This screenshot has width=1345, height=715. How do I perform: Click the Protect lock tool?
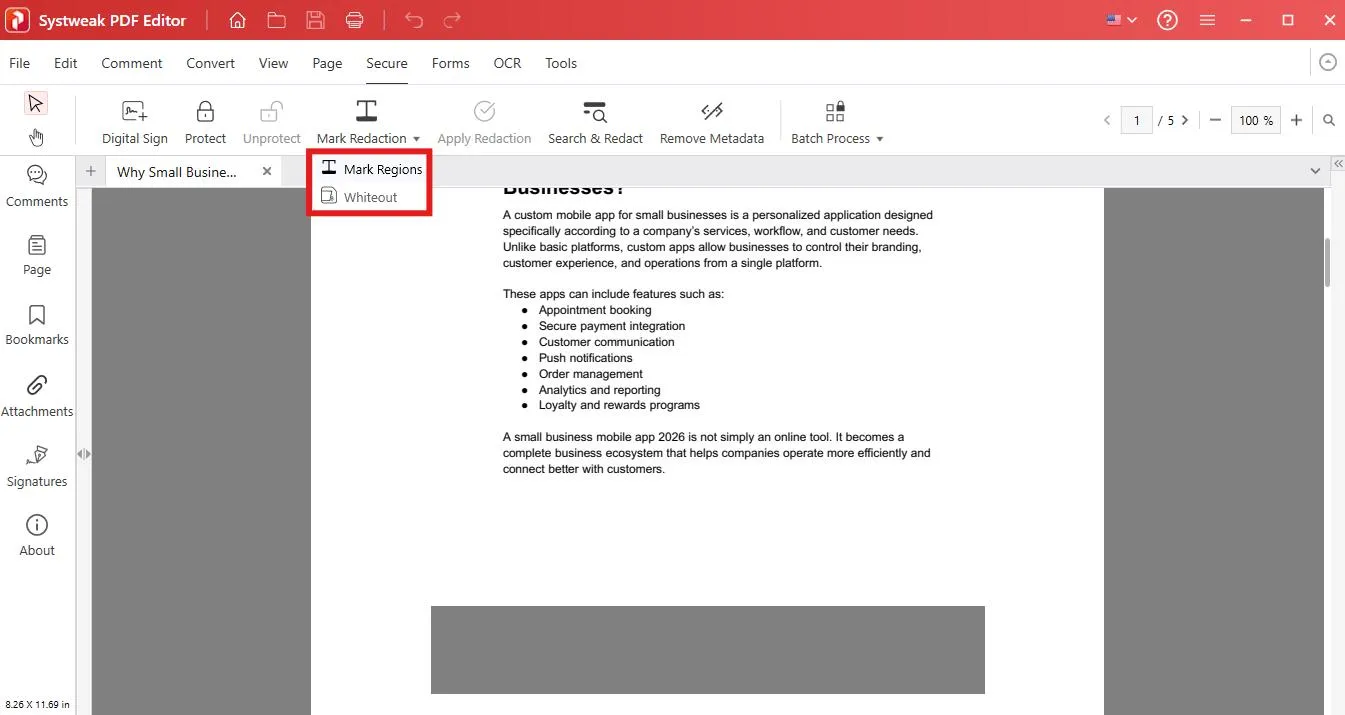pyautogui.click(x=205, y=123)
